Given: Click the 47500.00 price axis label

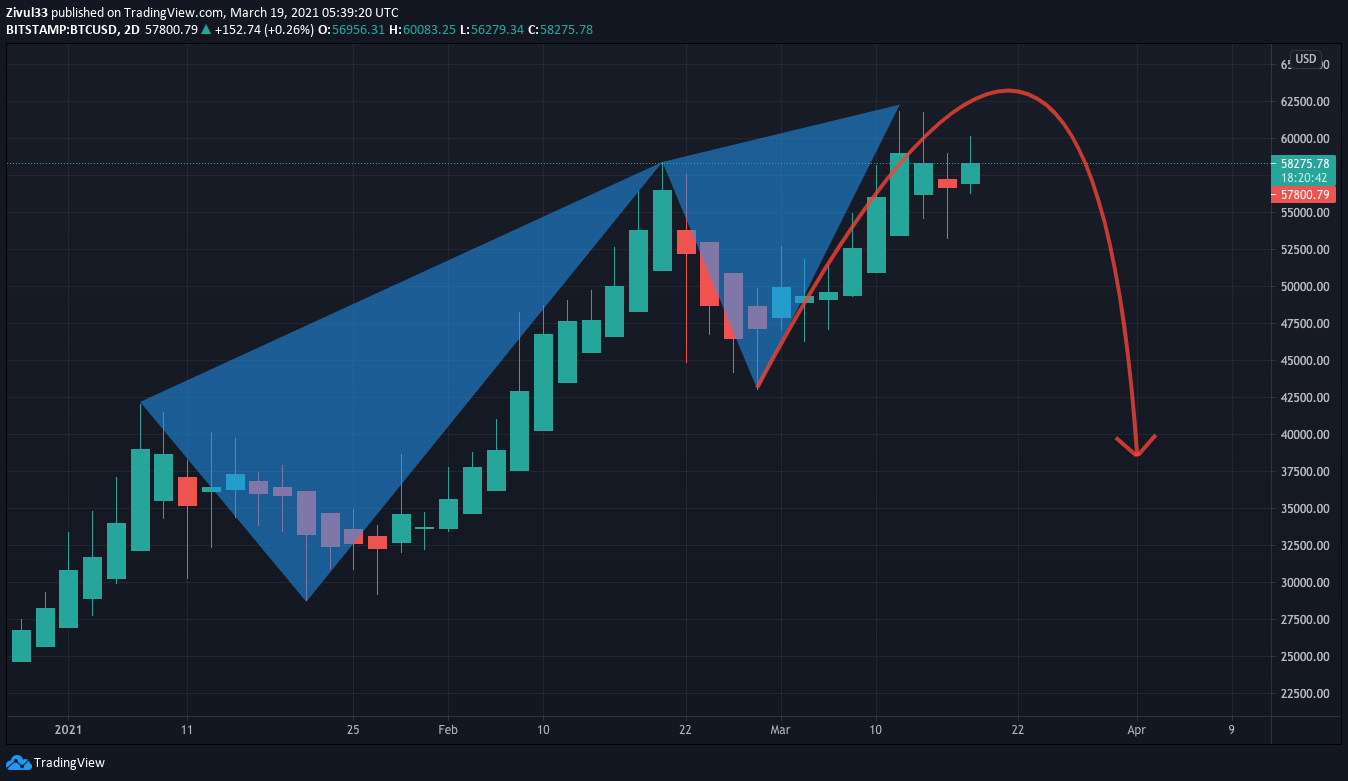Looking at the screenshot, I should click(x=1305, y=324).
